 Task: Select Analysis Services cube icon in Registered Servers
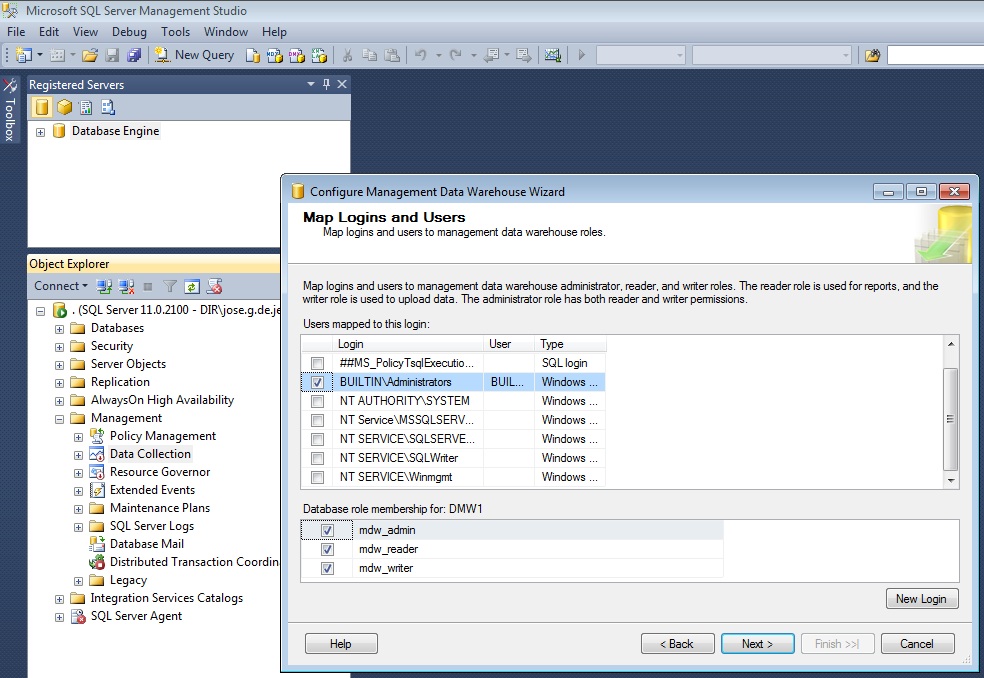click(64, 107)
